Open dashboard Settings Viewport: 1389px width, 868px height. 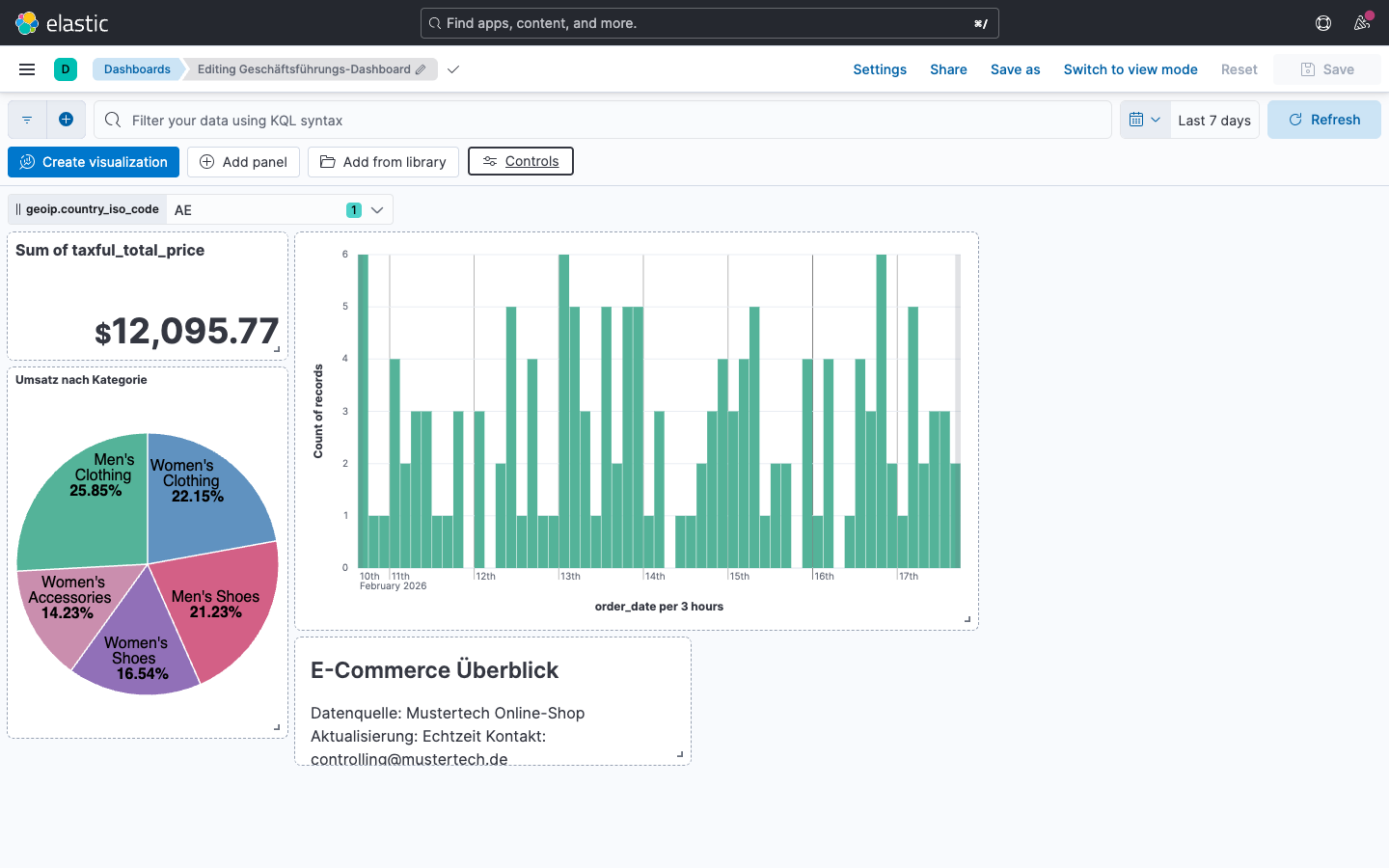pyautogui.click(x=879, y=68)
